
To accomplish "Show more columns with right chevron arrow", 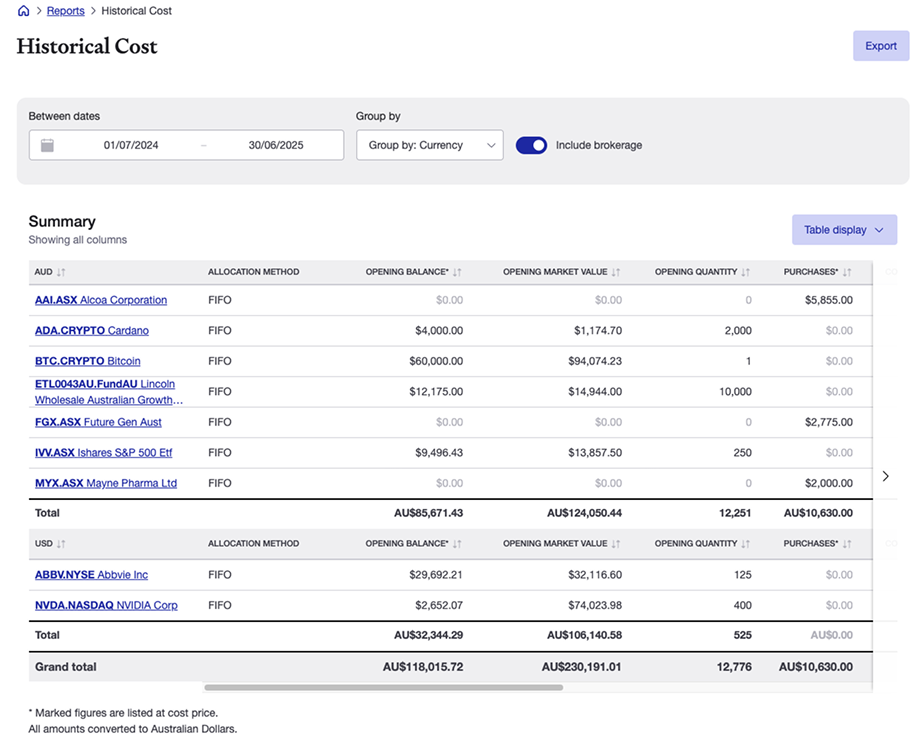I will point(885,476).
